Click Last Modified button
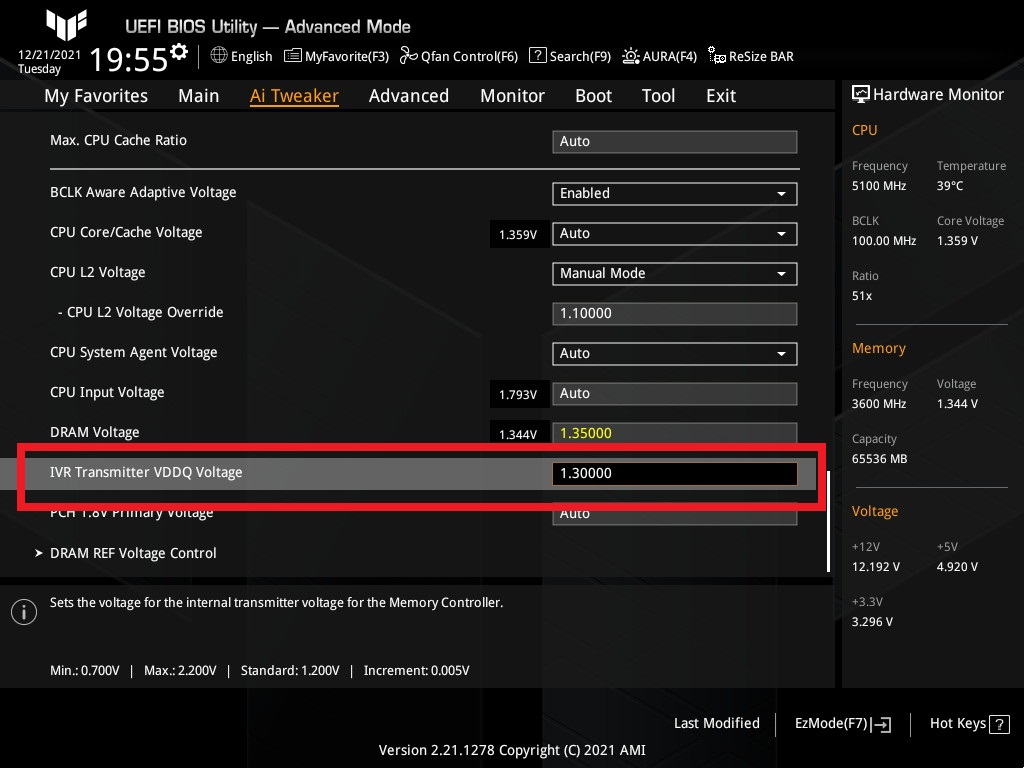The height and width of the screenshot is (768, 1024). pyautogui.click(x=716, y=723)
